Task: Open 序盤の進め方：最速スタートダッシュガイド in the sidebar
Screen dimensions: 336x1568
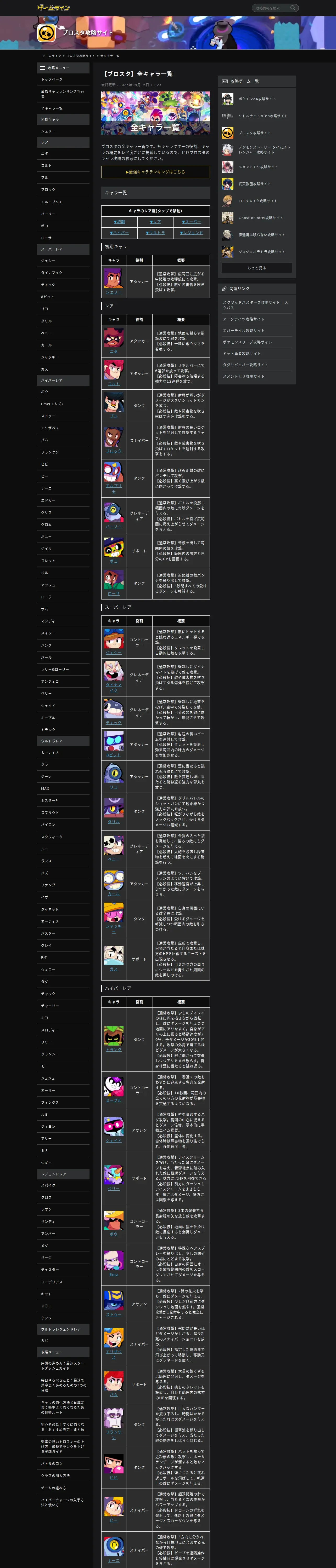Action: [x=63, y=1366]
